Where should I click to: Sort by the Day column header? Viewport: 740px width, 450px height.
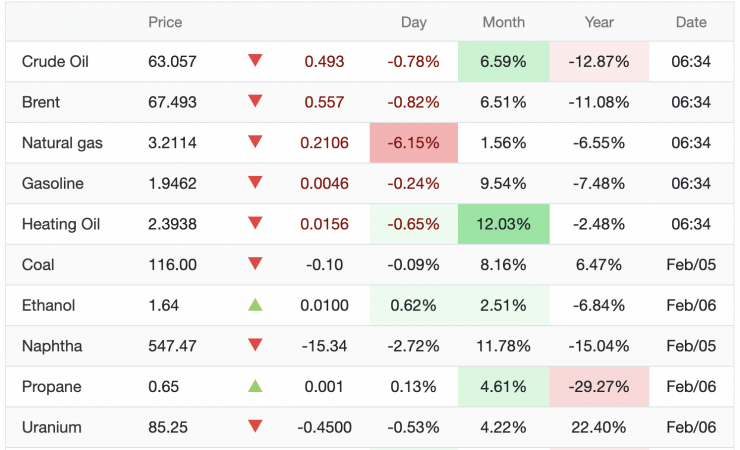click(x=413, y=22)
